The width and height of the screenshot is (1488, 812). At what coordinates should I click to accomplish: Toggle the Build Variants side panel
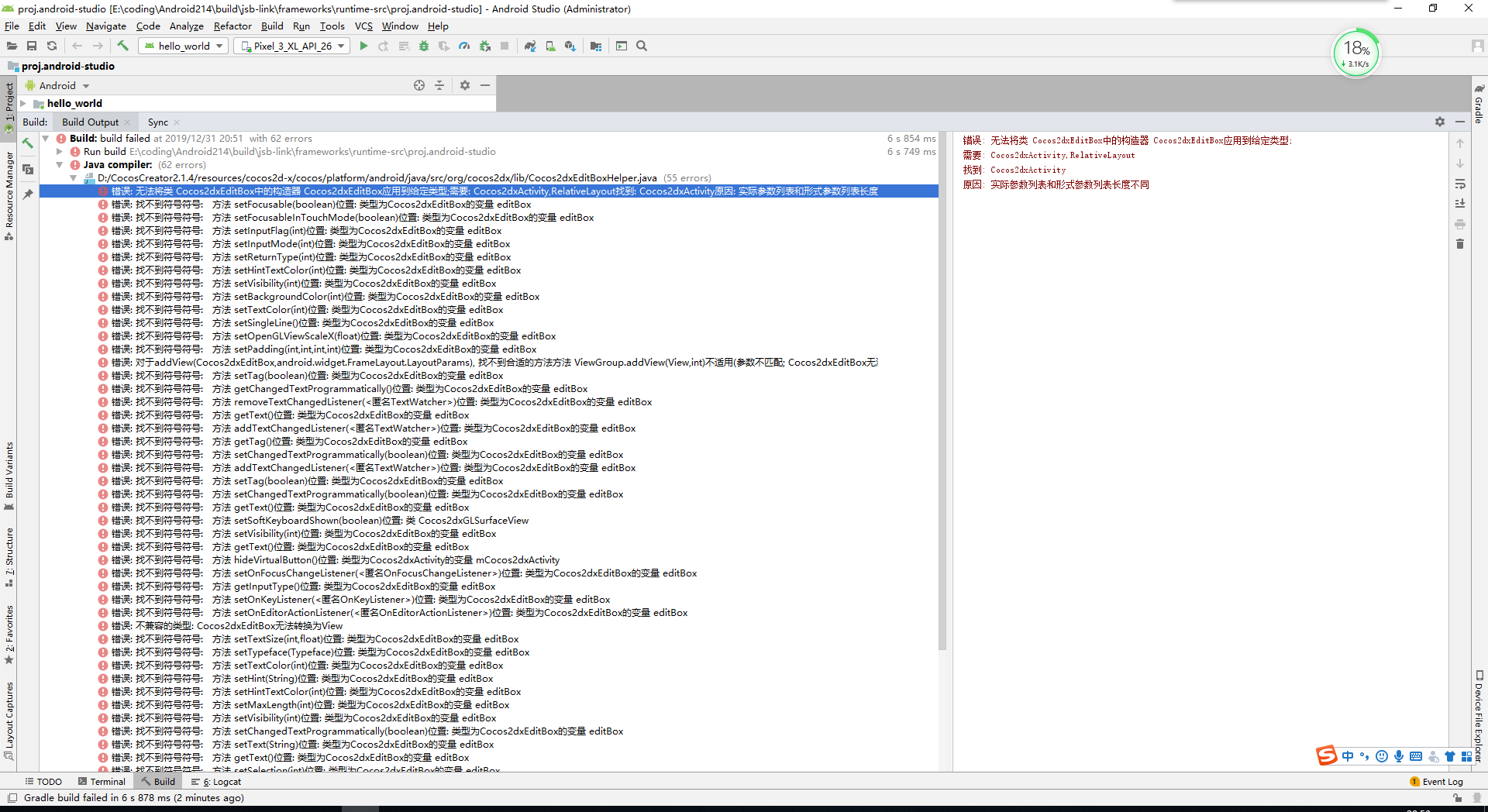click(9, 476)
